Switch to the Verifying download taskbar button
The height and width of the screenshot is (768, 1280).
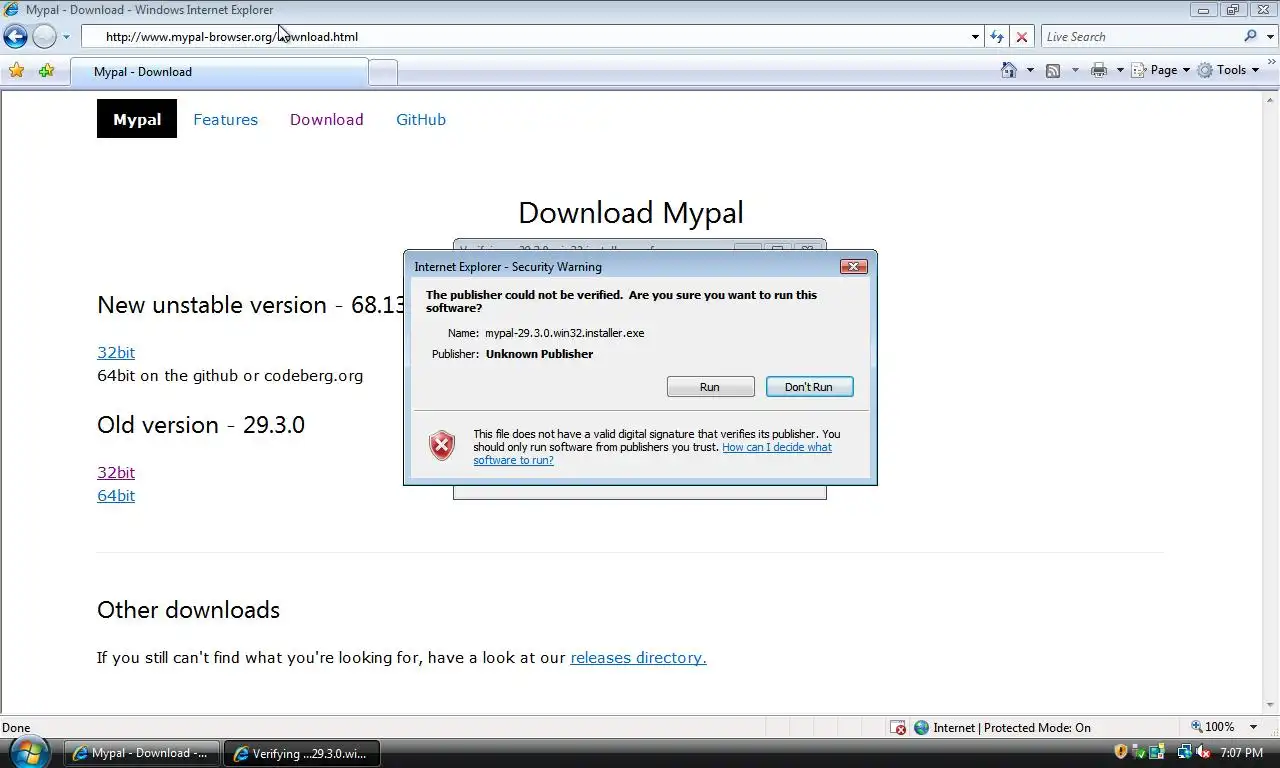coord(302,753)
